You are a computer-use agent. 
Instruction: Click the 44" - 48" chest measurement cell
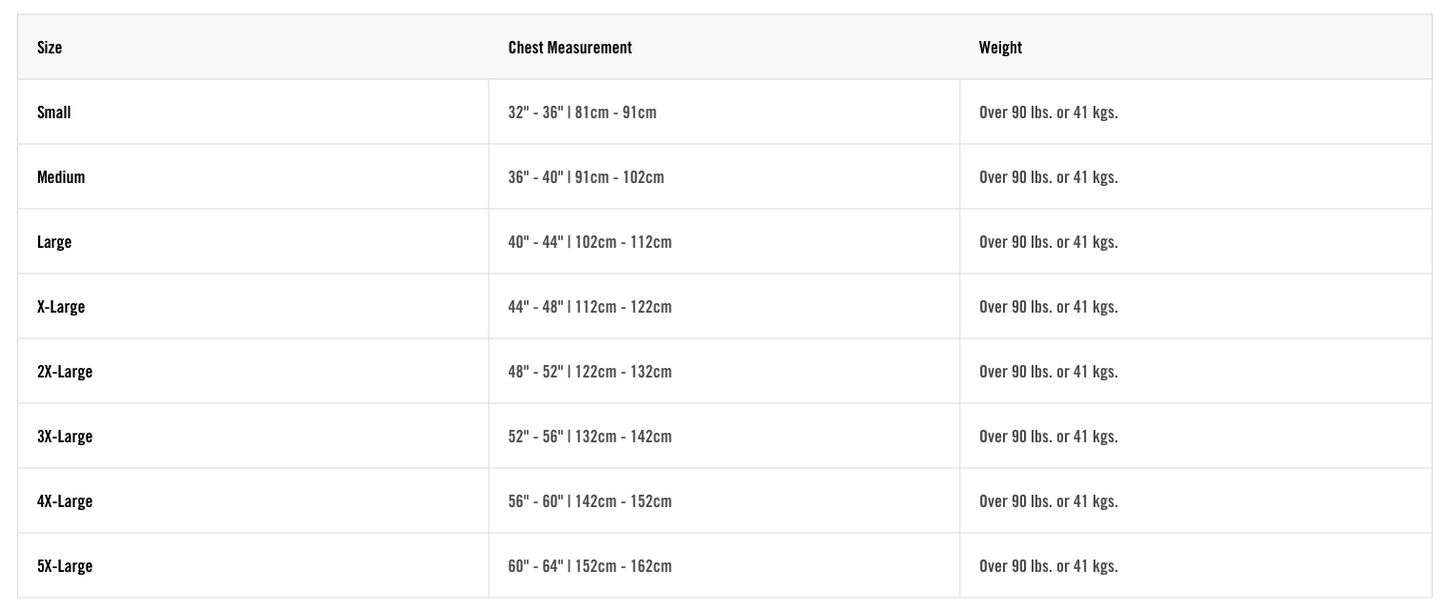[x=590, y=307]
